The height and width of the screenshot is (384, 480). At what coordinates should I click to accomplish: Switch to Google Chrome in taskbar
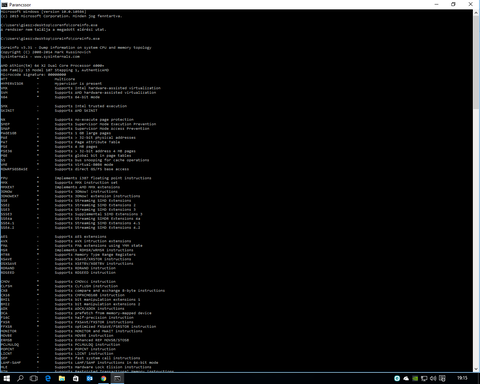point(104,378)
